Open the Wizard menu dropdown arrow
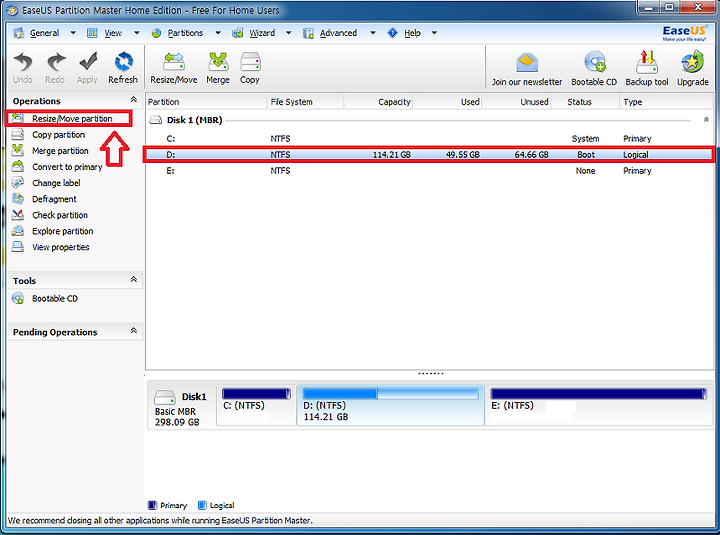This screenshot has width=720, height=535. click(x=288, y=33)
